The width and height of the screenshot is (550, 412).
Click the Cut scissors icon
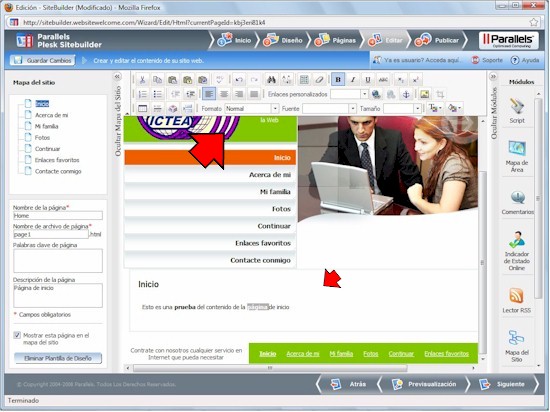coord(142,80)
